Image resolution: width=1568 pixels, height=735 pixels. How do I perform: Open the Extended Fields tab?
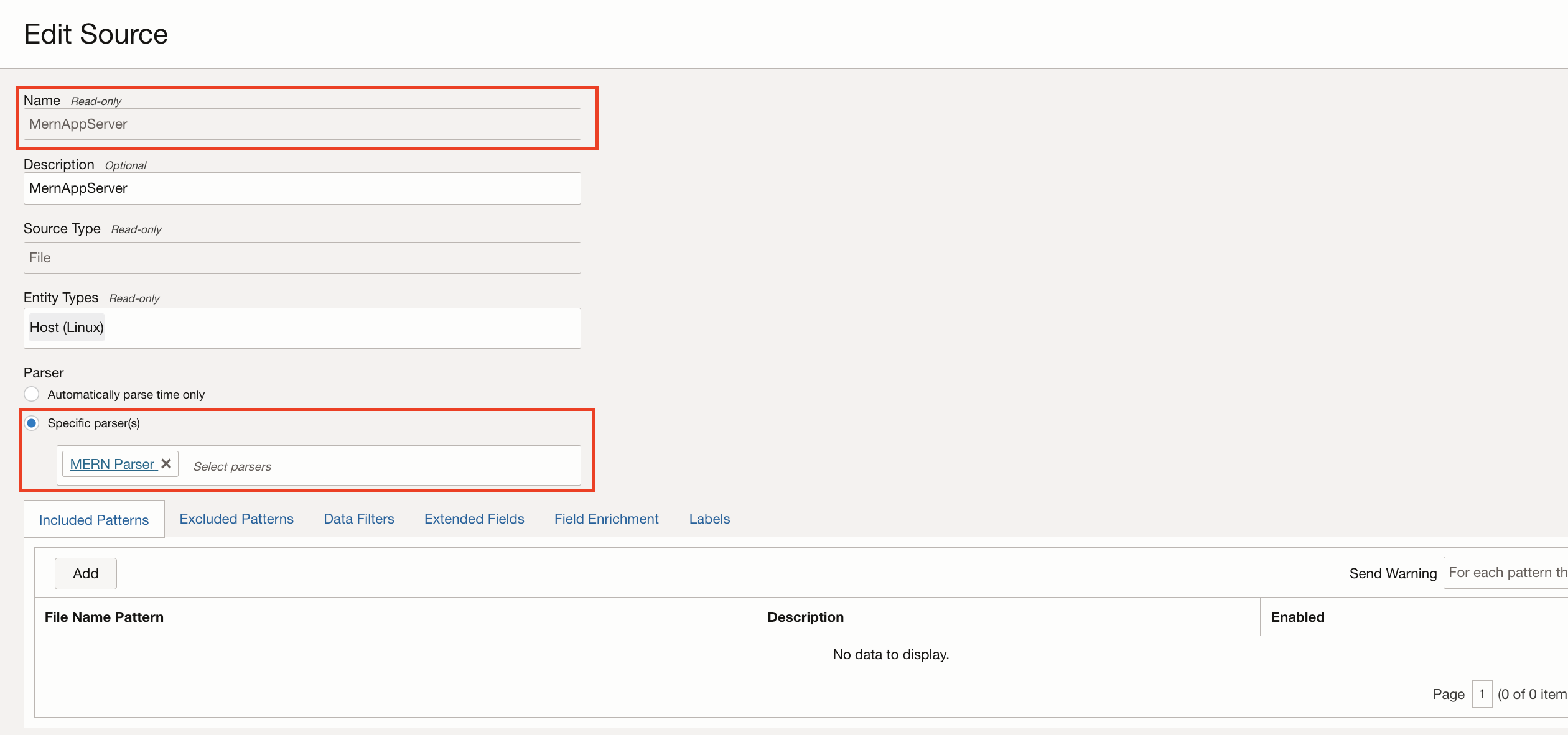pyautogui.click(x=474, y=519)
